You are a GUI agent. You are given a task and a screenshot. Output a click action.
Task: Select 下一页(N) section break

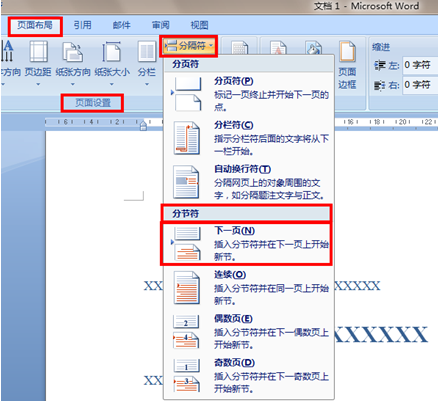pyautogui.click(x=248, y=244)
